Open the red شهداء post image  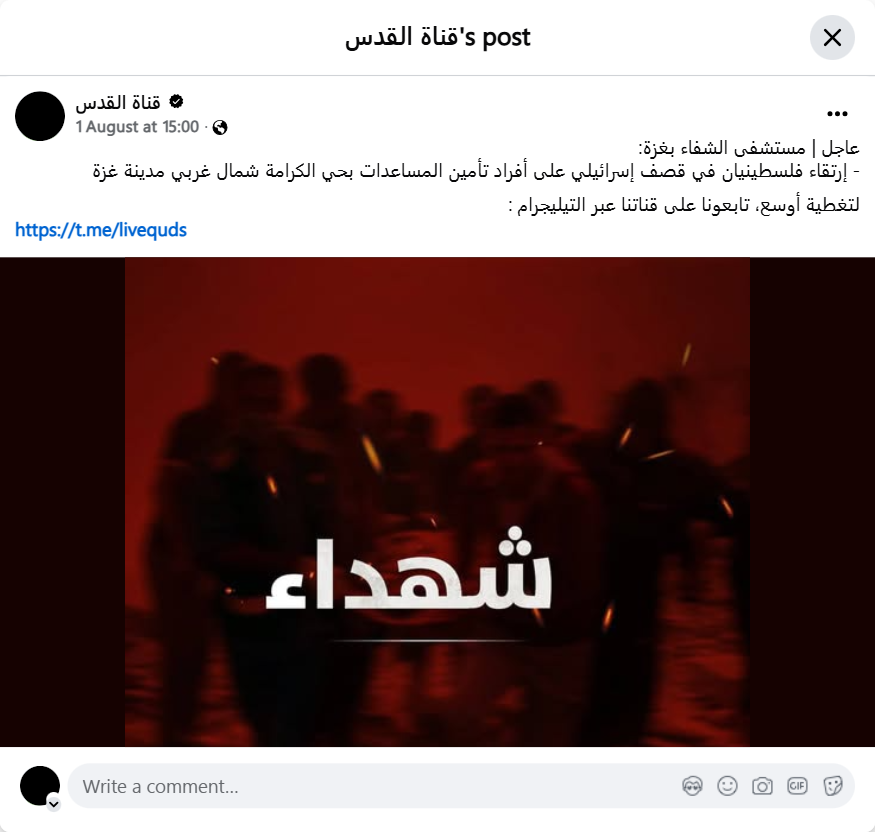pyautogui.click(x=438, y=502)
